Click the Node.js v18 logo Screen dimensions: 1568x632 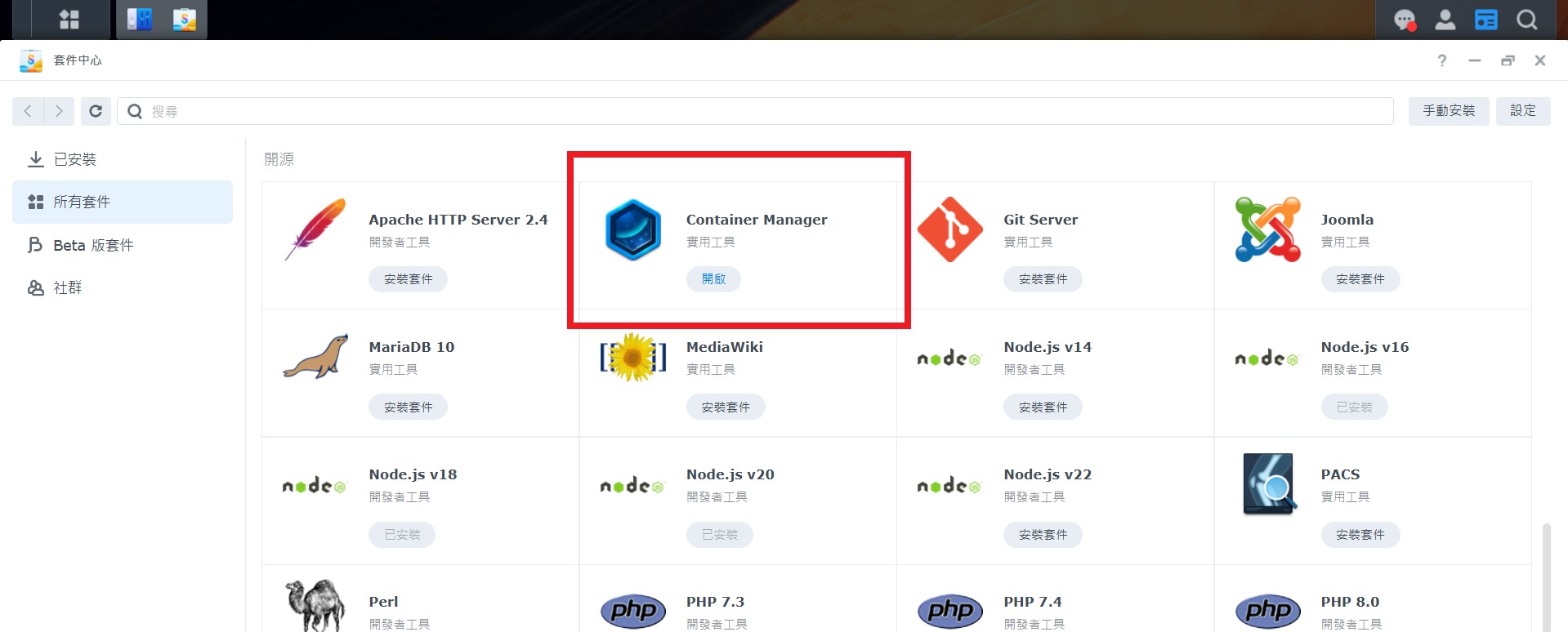[x=315, y=486]
